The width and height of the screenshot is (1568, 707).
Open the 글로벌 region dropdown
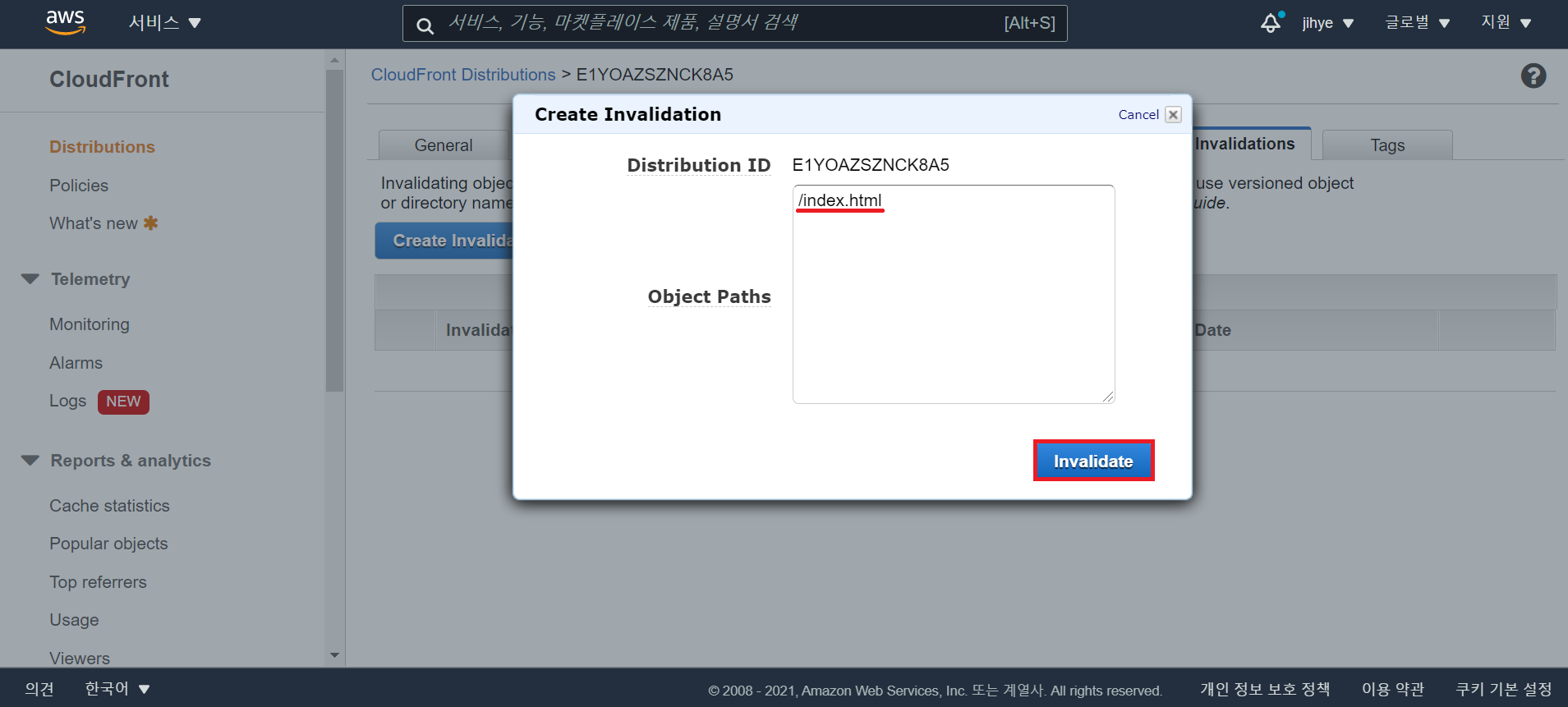(1418, 23)
